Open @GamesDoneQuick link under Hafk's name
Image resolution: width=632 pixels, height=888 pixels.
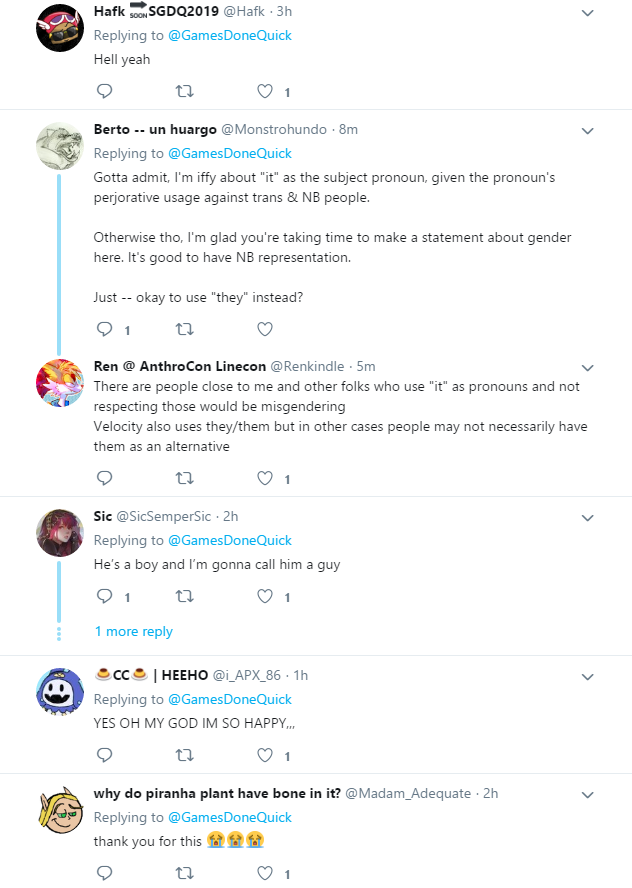(x=230, y=36)
